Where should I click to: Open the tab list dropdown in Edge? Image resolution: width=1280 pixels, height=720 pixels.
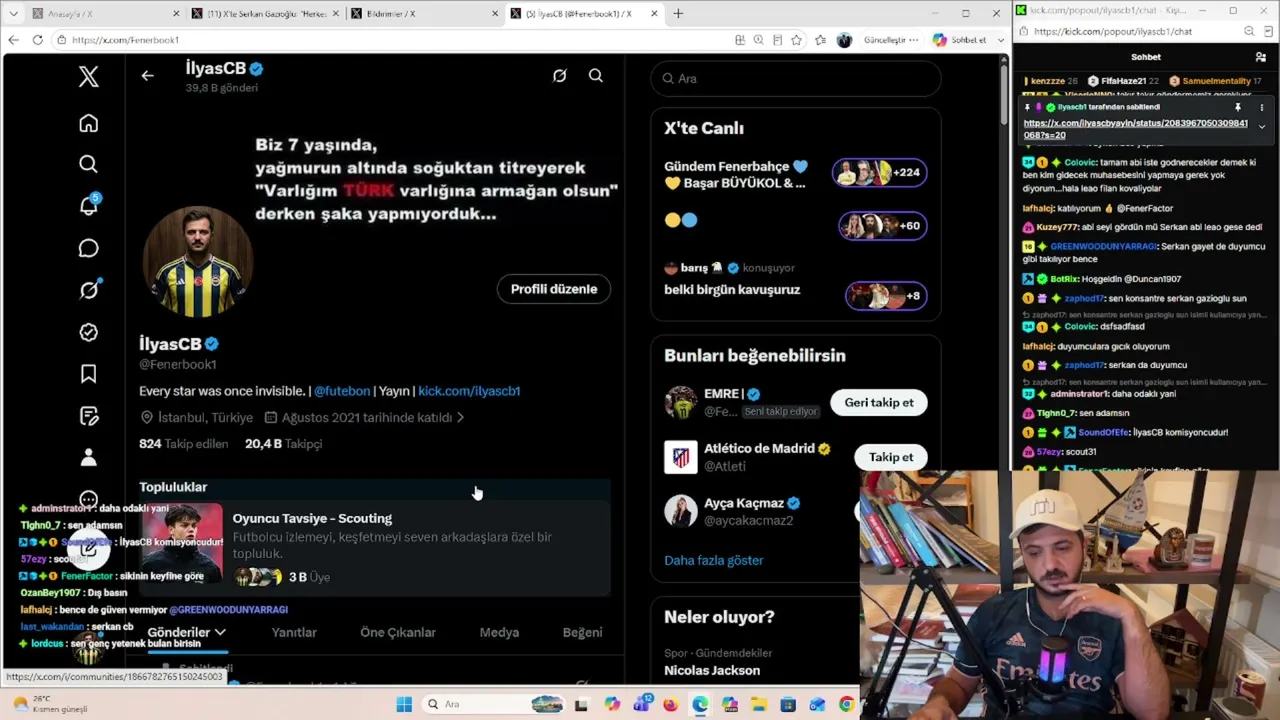point(13,13)
